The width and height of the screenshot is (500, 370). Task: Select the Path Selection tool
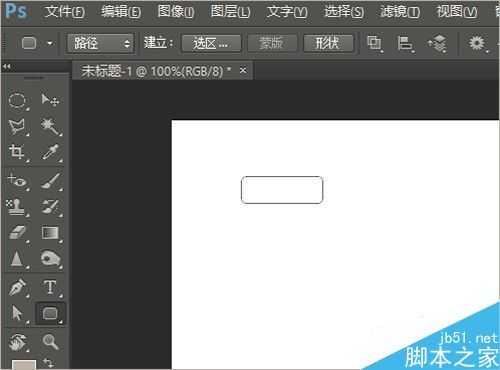(x=17, y=314)
